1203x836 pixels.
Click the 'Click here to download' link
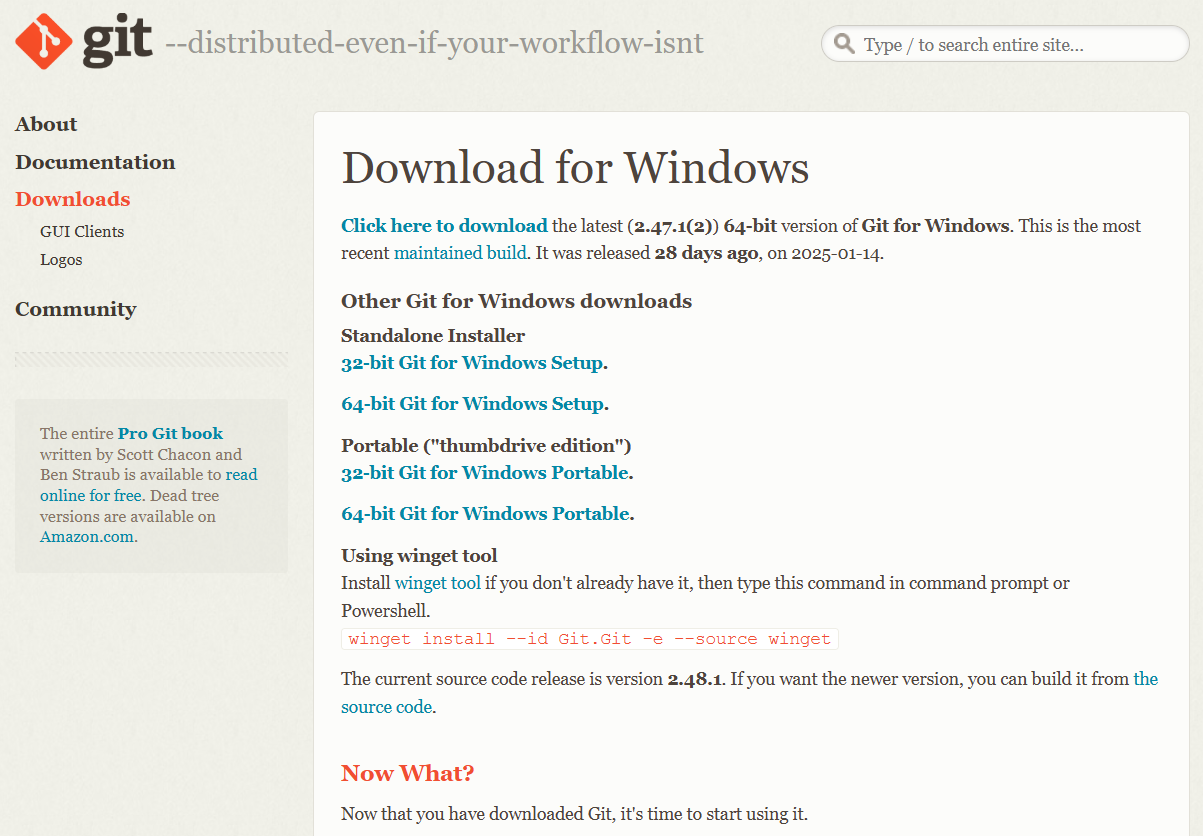click(444, 225)
